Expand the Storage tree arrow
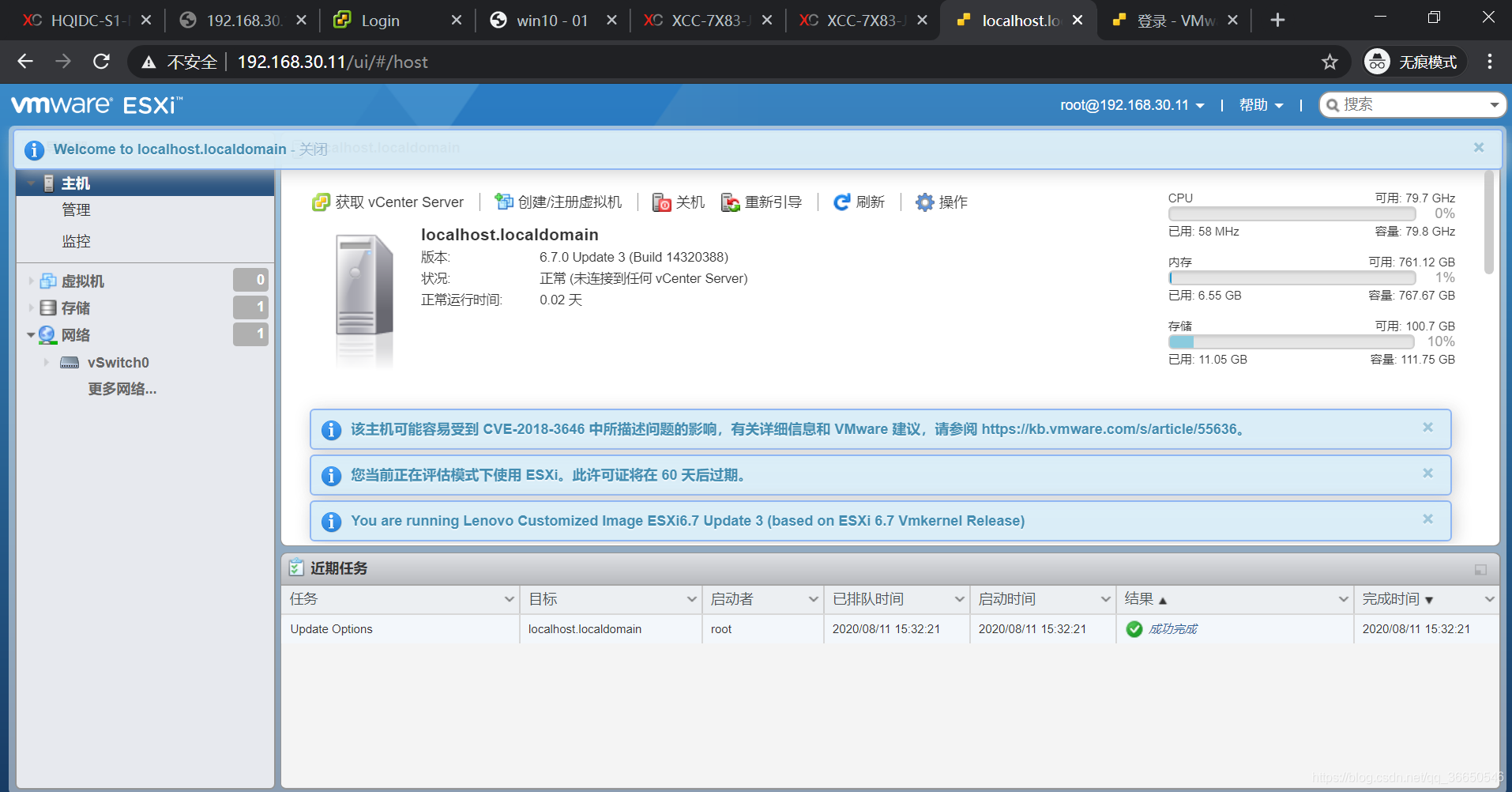The width and height of the screenshot is (1512, 792). 31,307
